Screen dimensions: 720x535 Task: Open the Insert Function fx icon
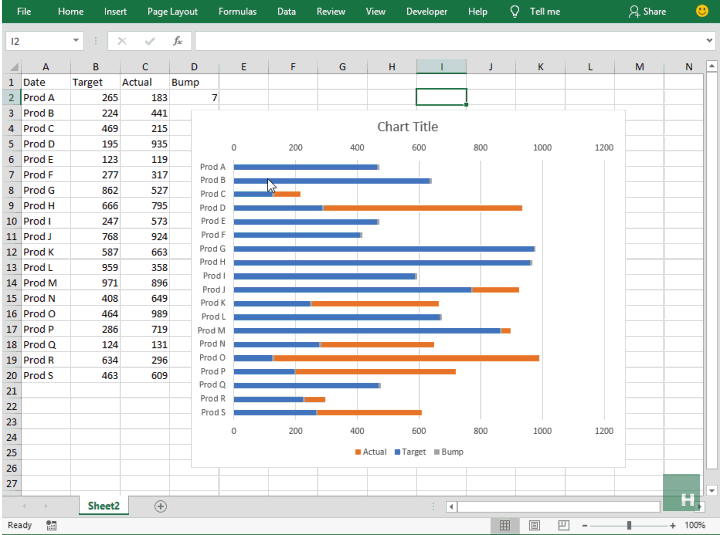(x=178, y=41)
